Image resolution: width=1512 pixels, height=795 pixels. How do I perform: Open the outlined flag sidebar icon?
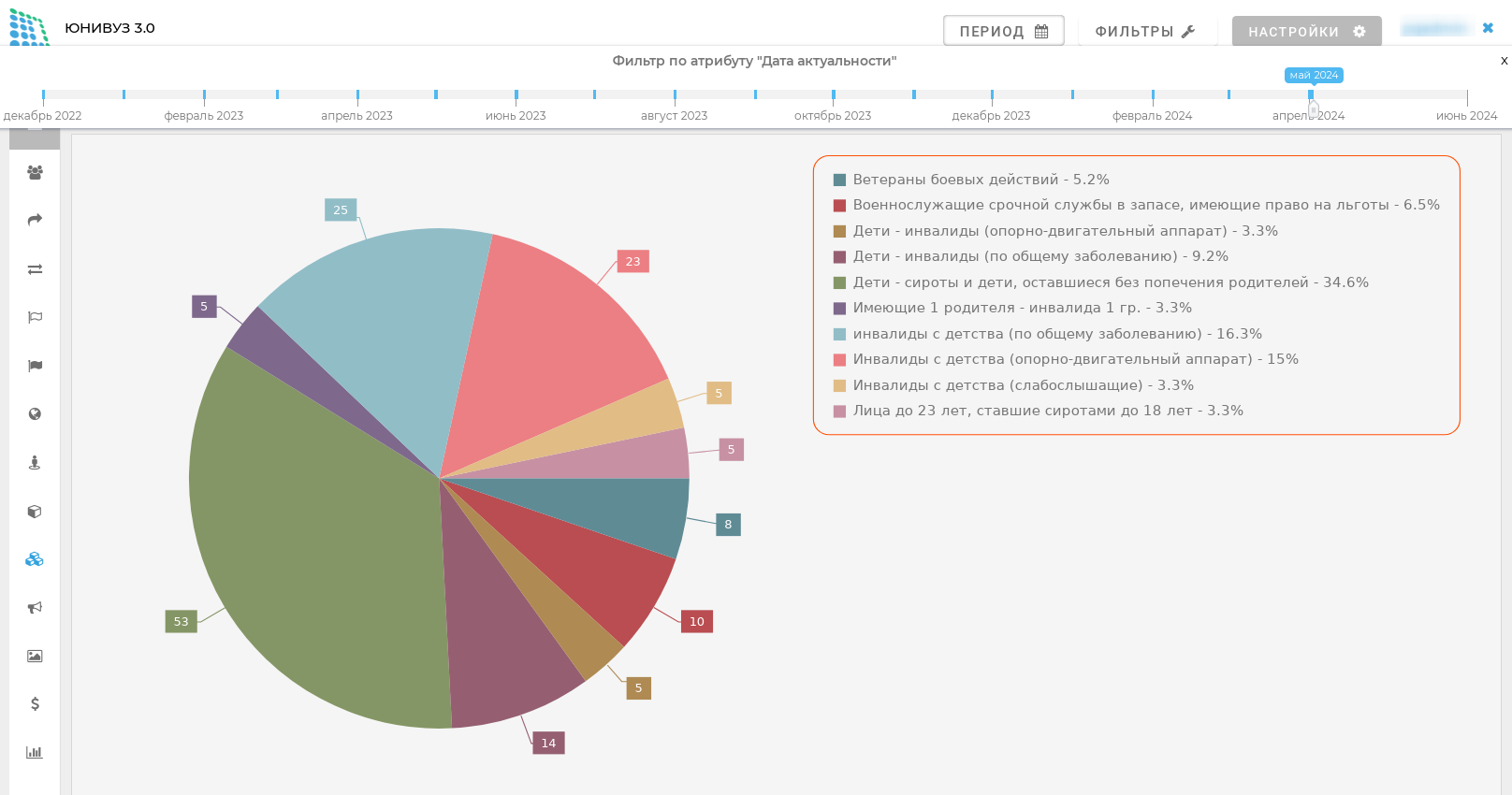pyautogui.click(x=35, y=317)
